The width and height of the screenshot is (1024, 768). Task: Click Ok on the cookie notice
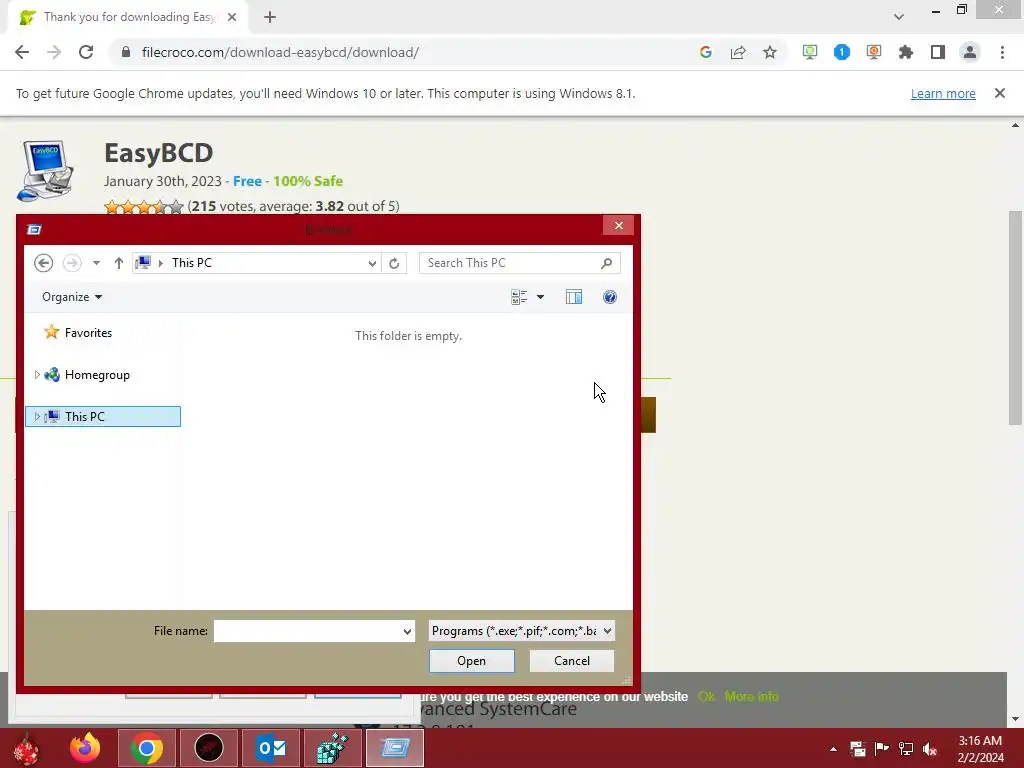point(706,697)
